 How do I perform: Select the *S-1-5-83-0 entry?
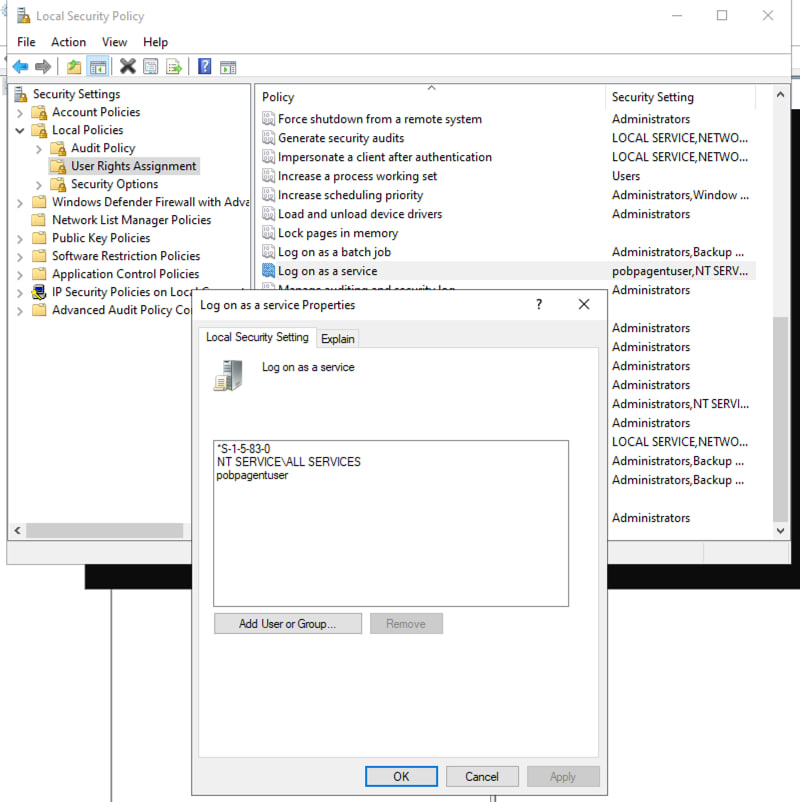243,449
